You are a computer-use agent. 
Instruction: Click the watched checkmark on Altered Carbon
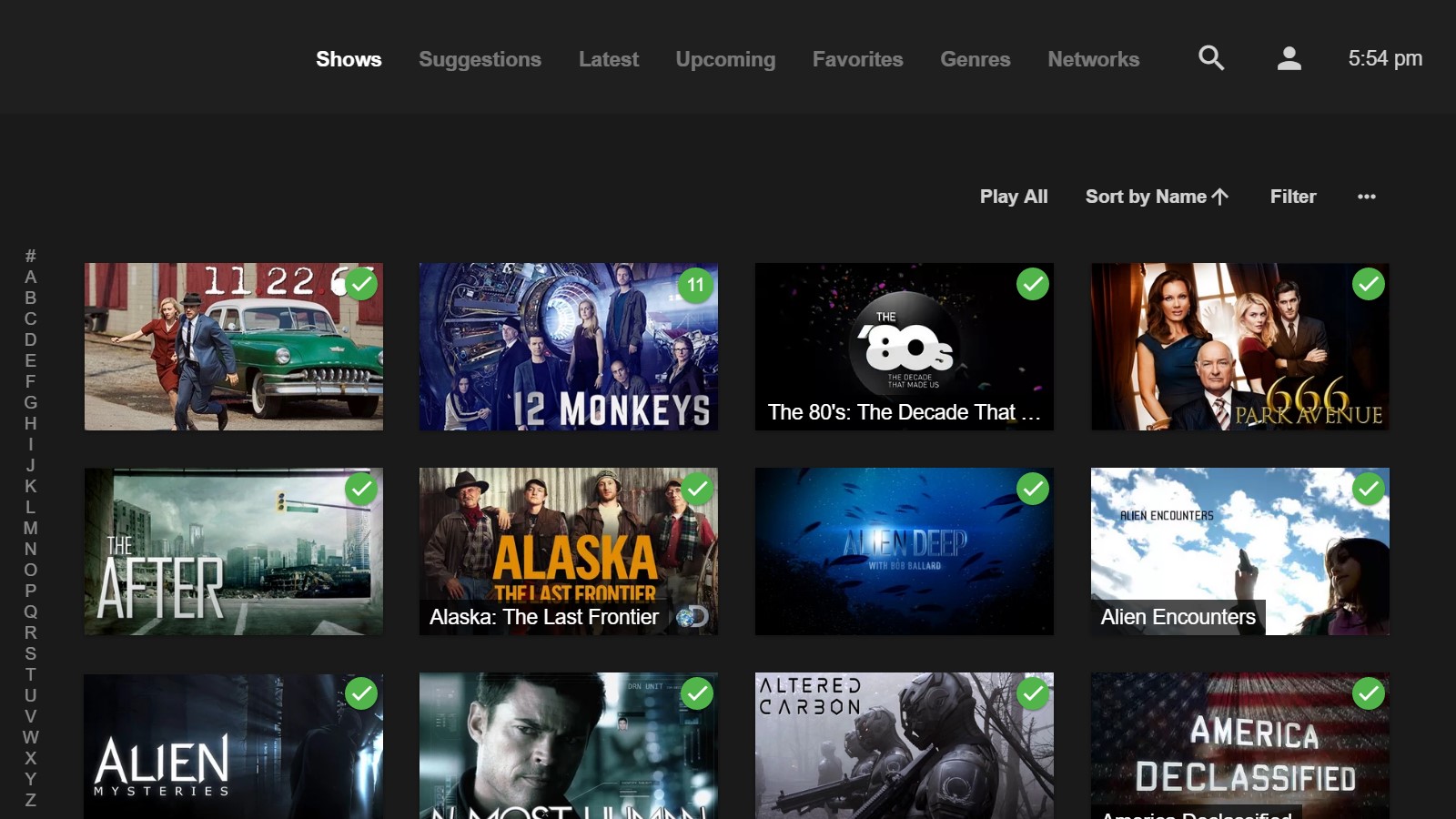click(1033, 693)
